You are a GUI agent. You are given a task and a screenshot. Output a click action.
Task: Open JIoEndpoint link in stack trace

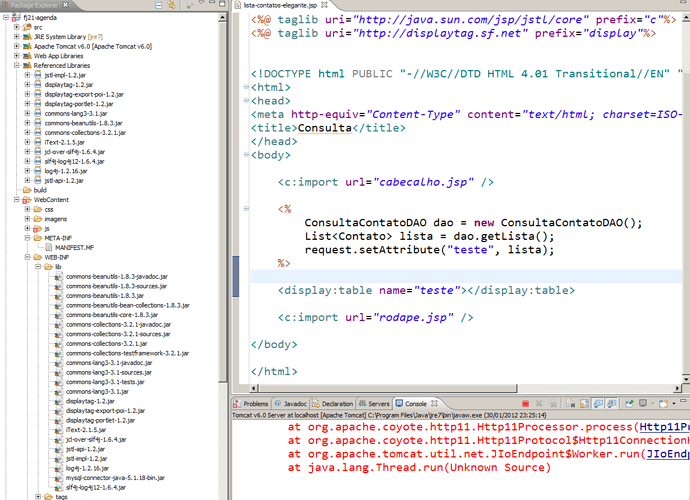(668, 454)
